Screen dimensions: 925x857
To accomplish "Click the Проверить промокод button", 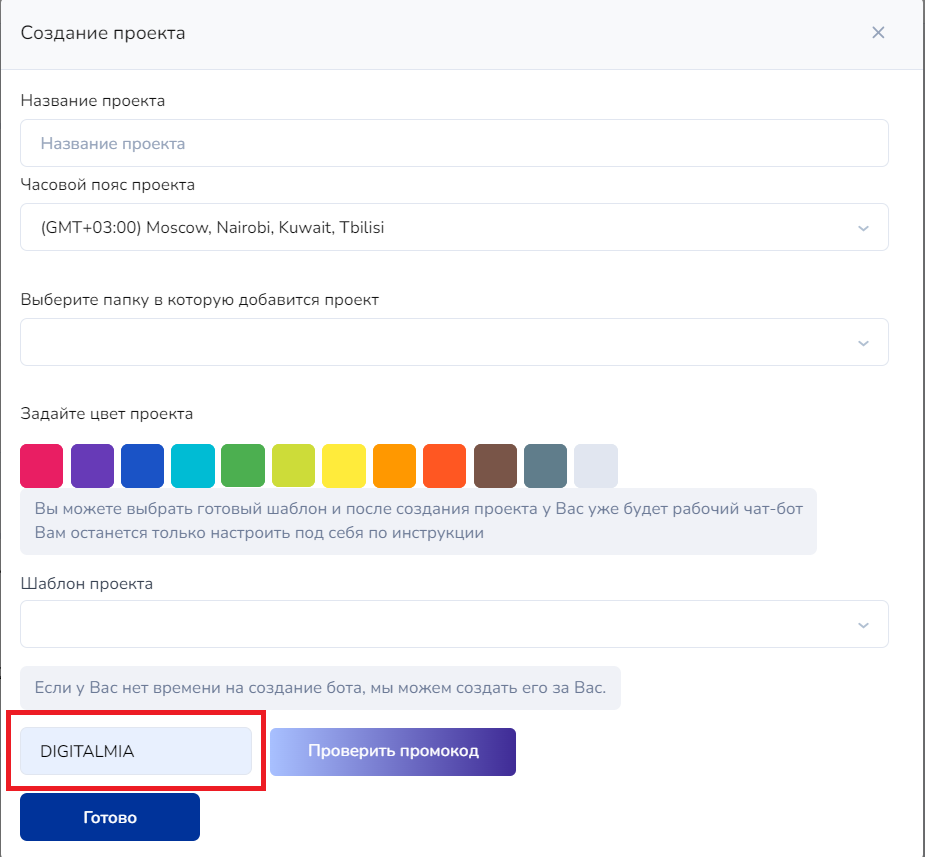I will 393,751.
